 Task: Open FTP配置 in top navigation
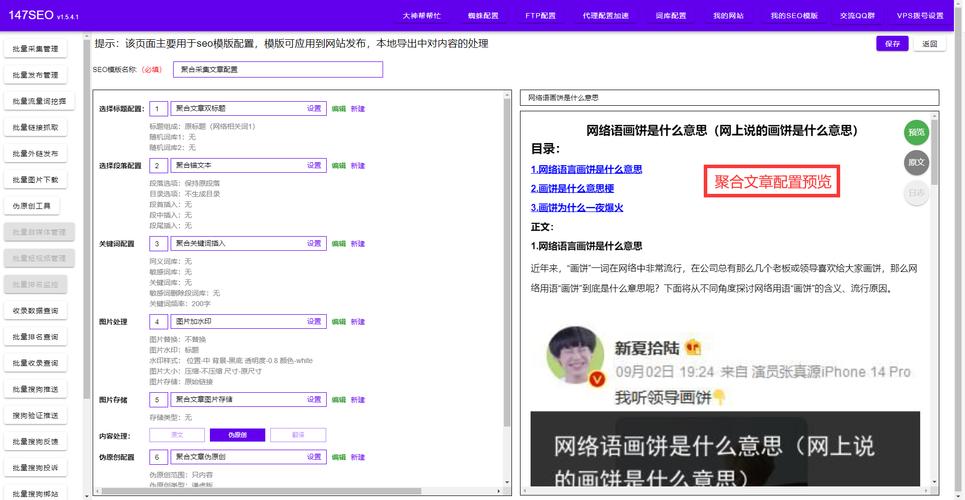point(540,16)
